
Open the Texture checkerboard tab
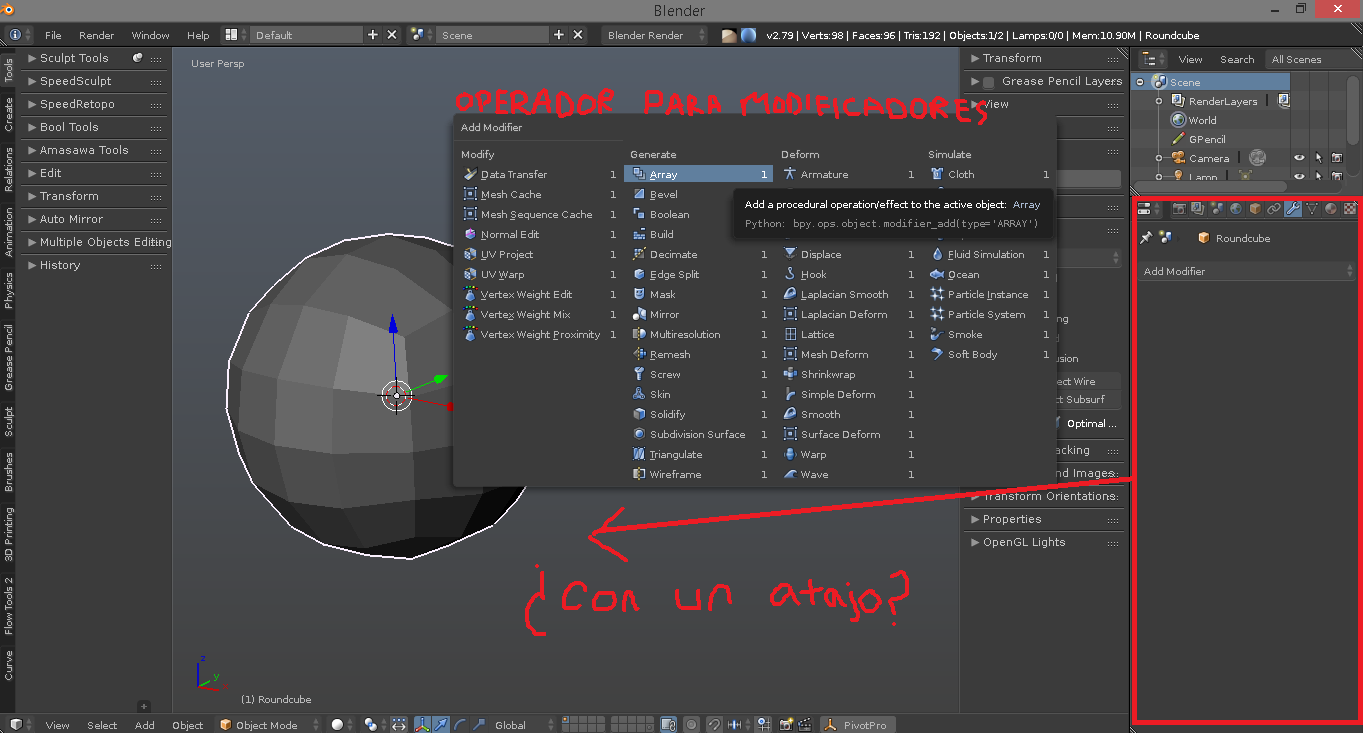(1350, 209)
